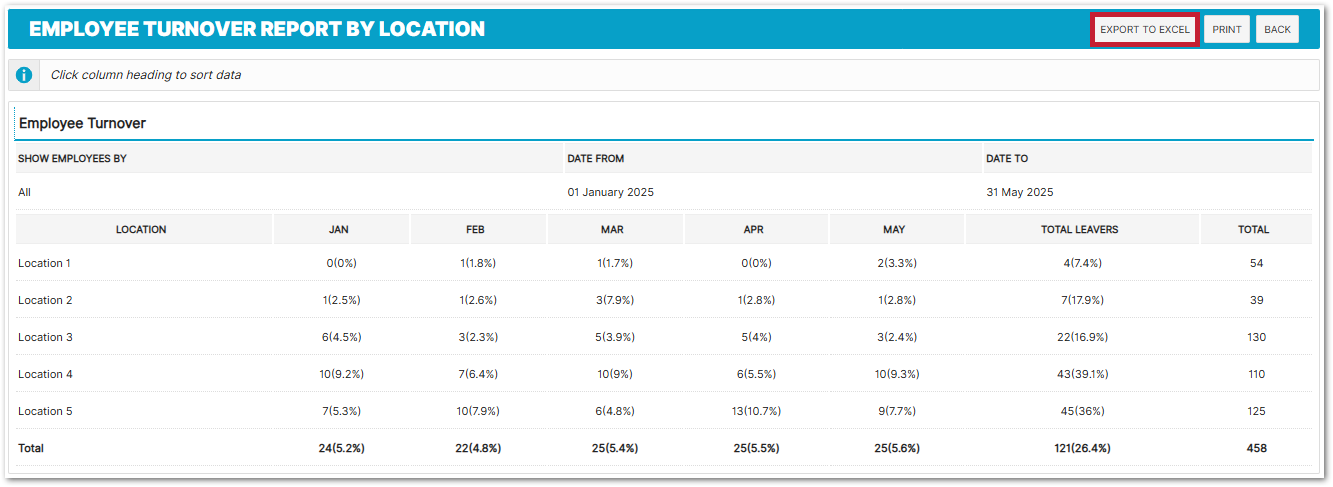This screenshot has width=1333, height=487.
Task: Click the 31 May 2025 date value
Action: 1019,192
